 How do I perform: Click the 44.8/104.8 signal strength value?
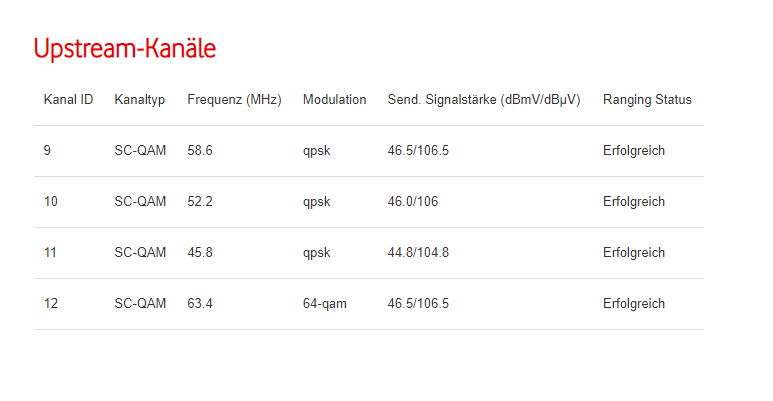[x=418, y=253]
